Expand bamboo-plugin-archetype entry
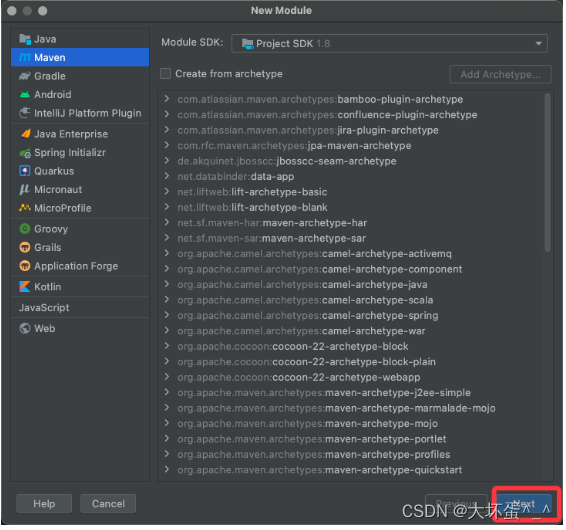 point(167,99)
